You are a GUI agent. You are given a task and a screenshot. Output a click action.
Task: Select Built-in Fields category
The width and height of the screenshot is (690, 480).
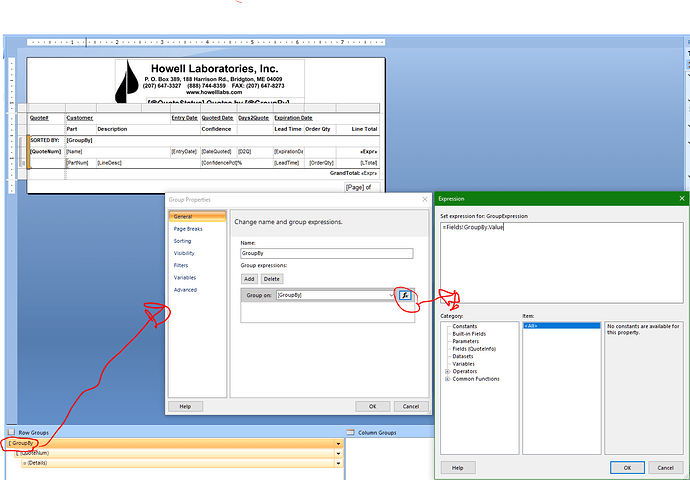(469, 334)
